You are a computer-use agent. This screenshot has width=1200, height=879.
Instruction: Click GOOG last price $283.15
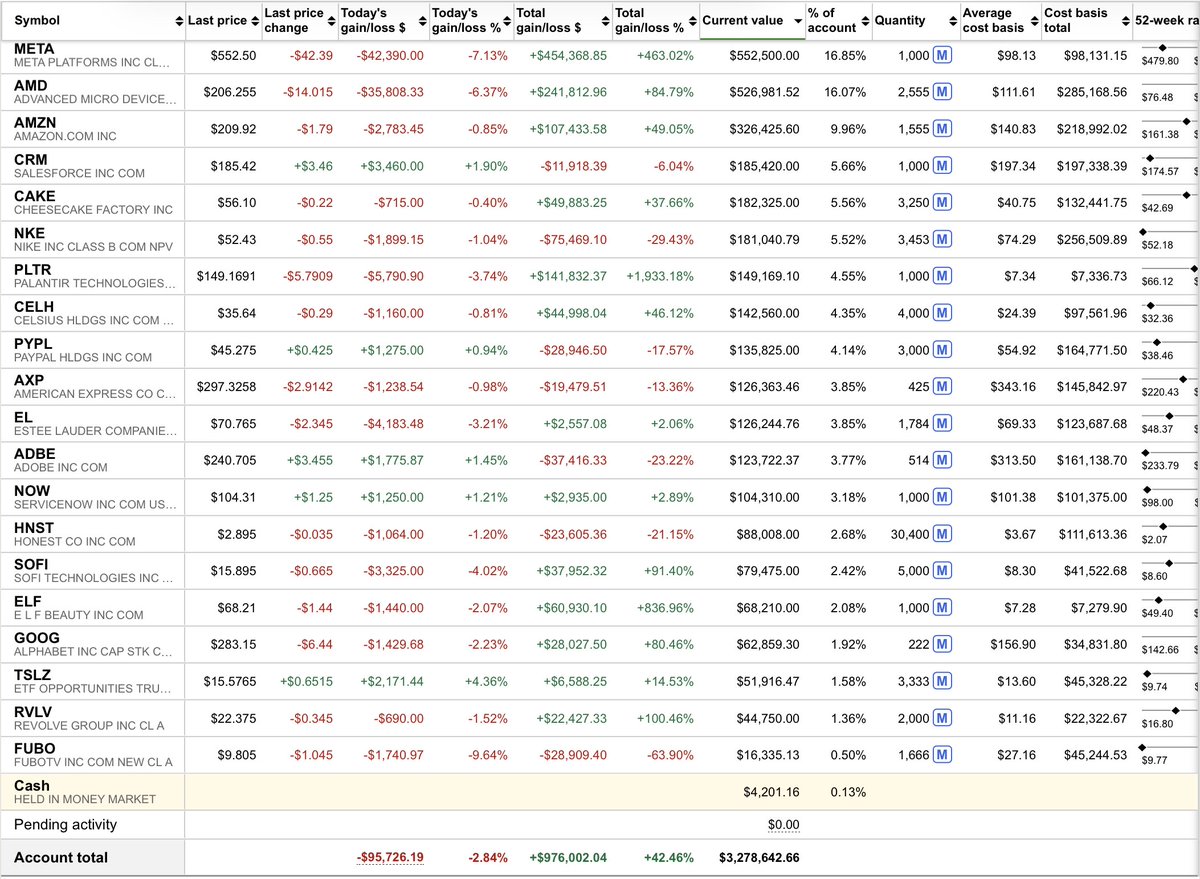233,645
